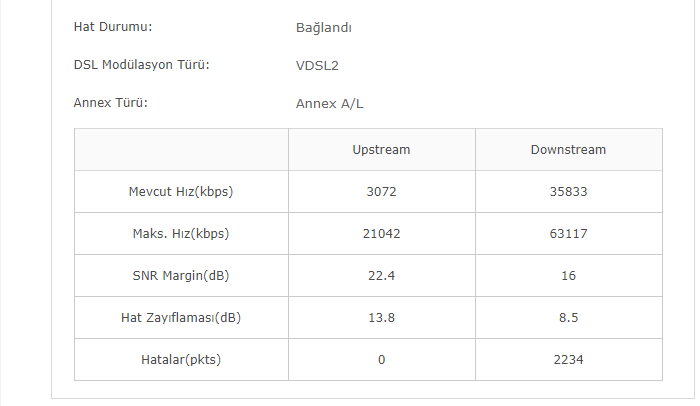Click the Hat Durumu label
Image resolution: width=700 pixels, height=406 pixels.
click(x=113, y=27)
